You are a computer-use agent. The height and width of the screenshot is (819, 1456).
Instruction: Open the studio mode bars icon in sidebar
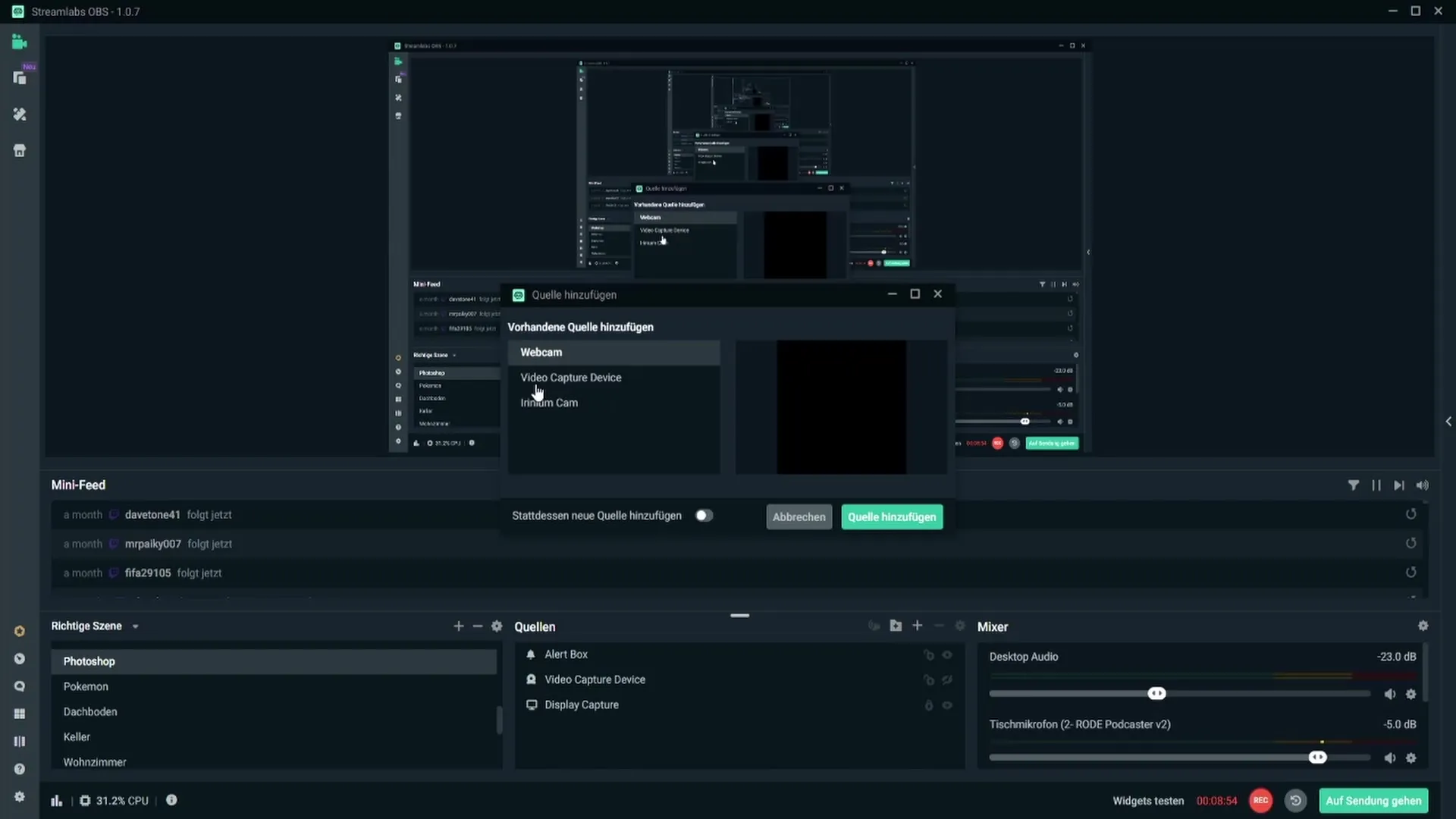(20, 742)
